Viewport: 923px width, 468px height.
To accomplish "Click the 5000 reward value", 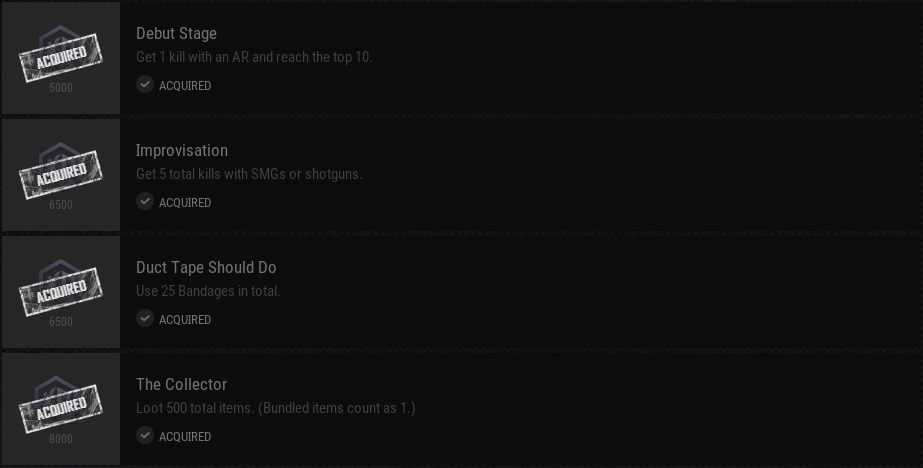I will [x=61, y=88].
